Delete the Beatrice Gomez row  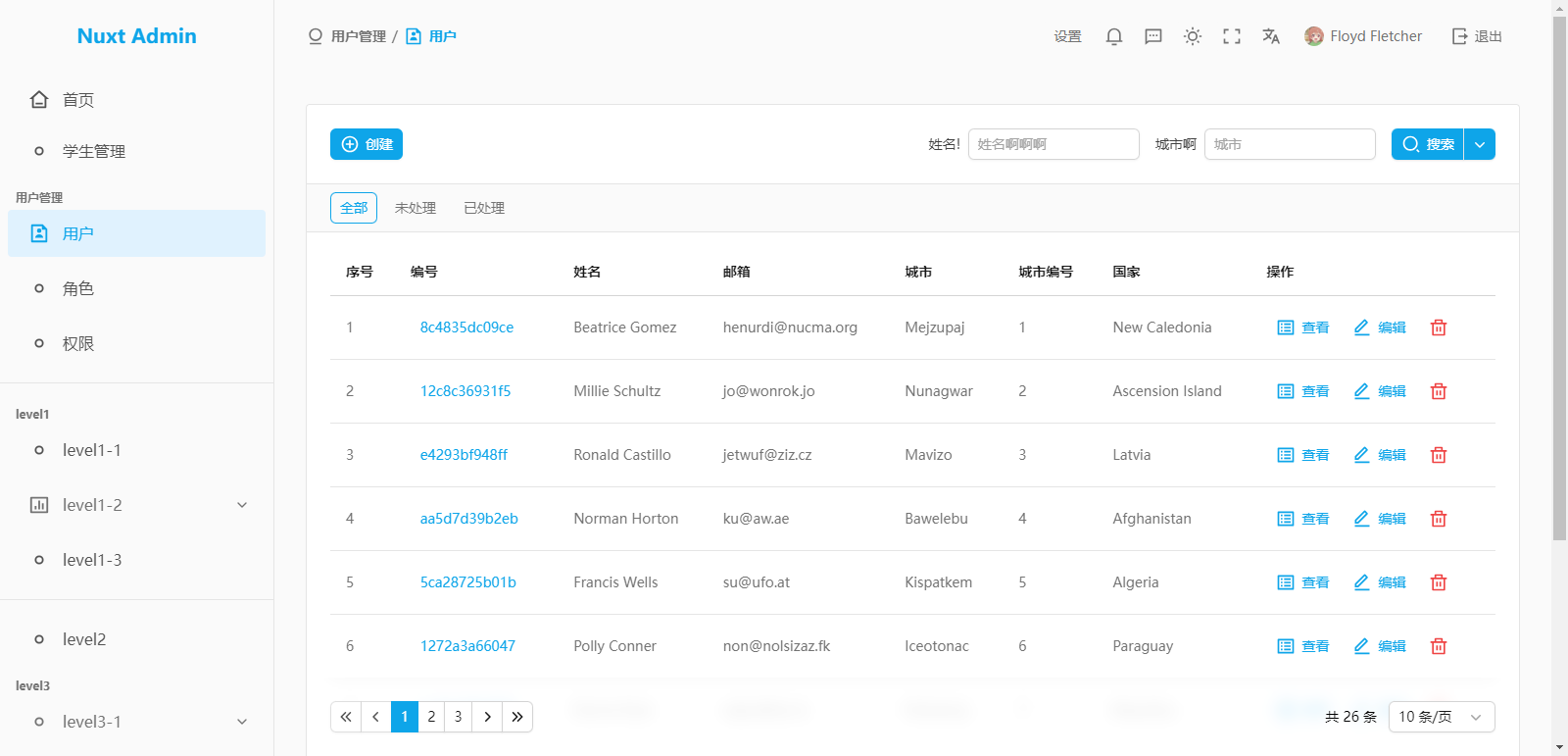[x=1439, y=328]
